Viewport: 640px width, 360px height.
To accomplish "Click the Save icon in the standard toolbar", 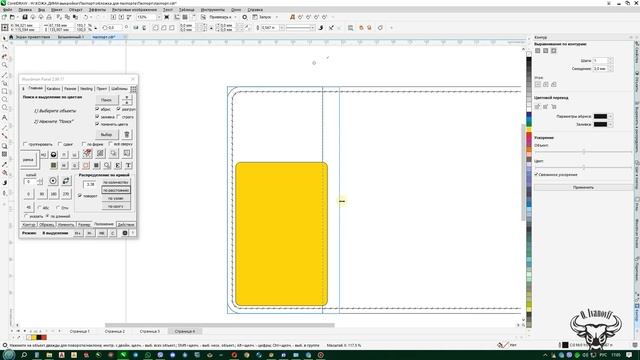I will (25, 17).
